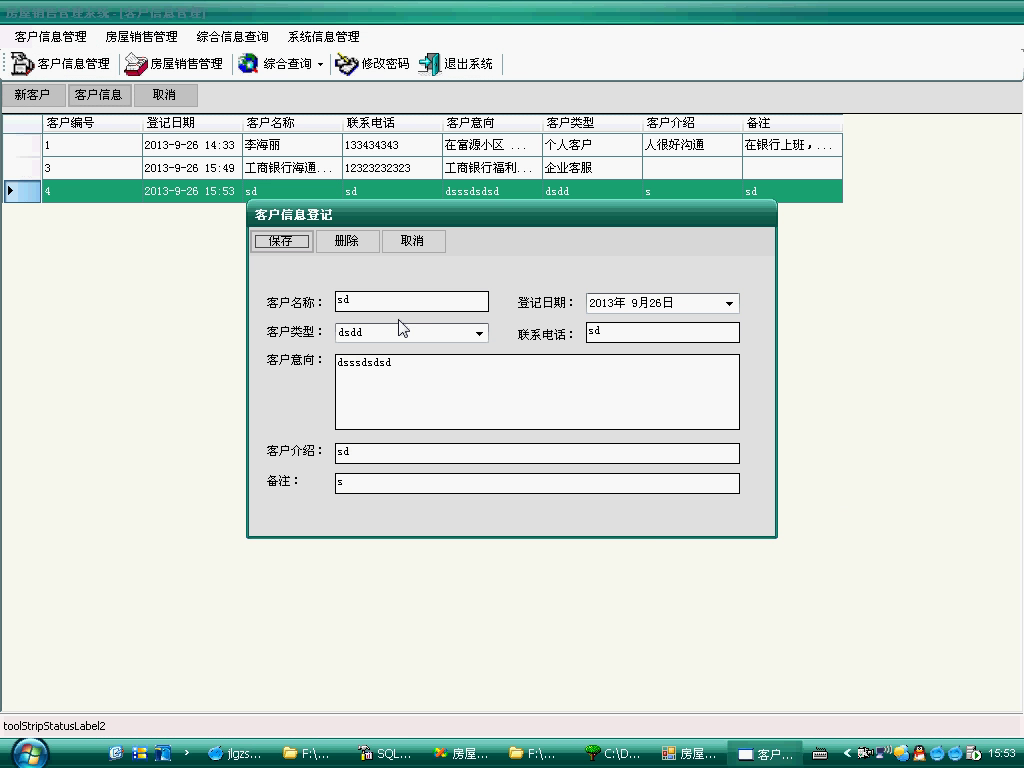Expand hidden tray icons arrow
The image size is (1024, 768).
pyautogui.click(x=847, y=753)
